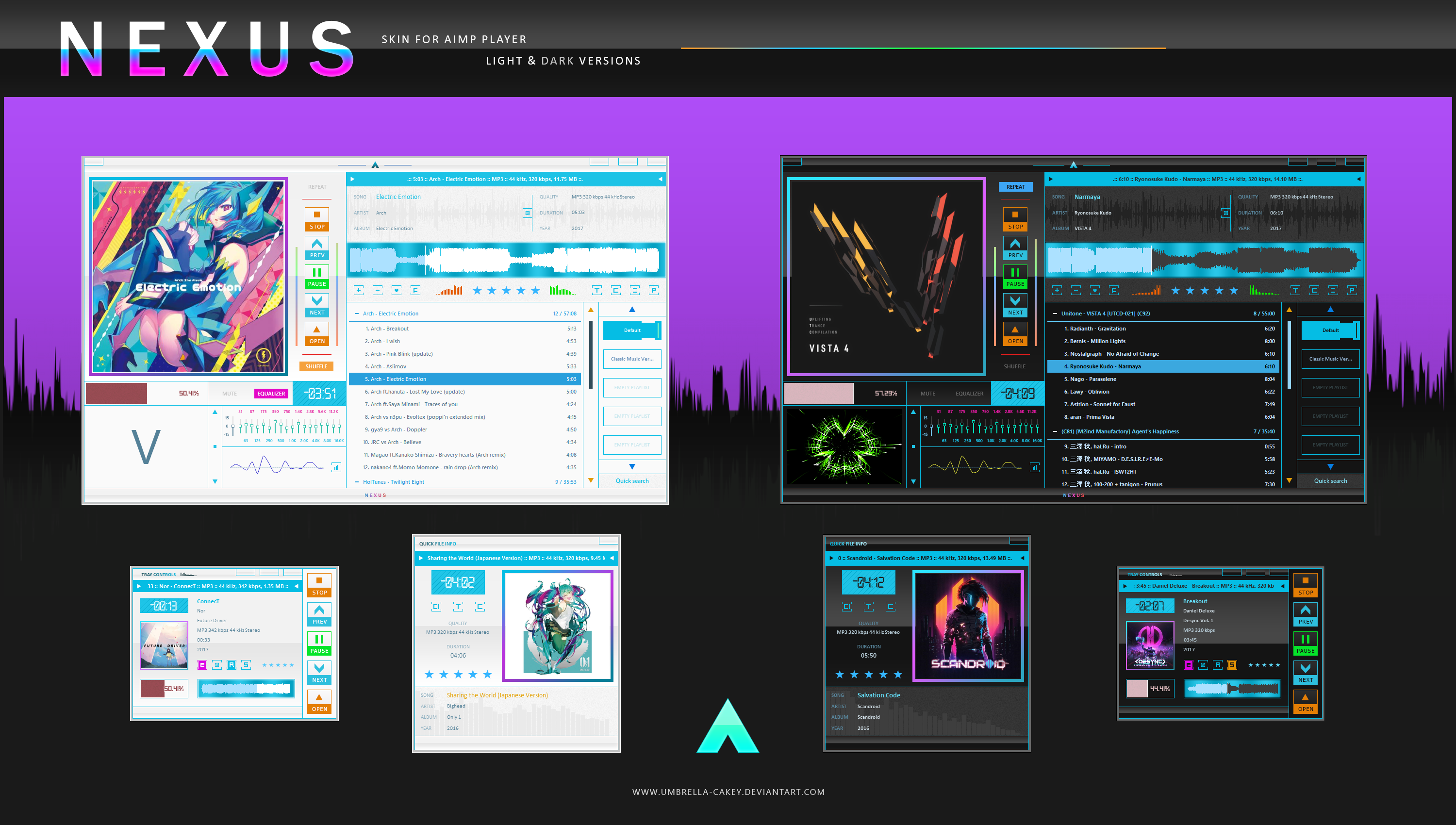1456x825 pixels.
Task: Toggle the blue REPEAT button in dark player
Action: (x=1015, y=187)
